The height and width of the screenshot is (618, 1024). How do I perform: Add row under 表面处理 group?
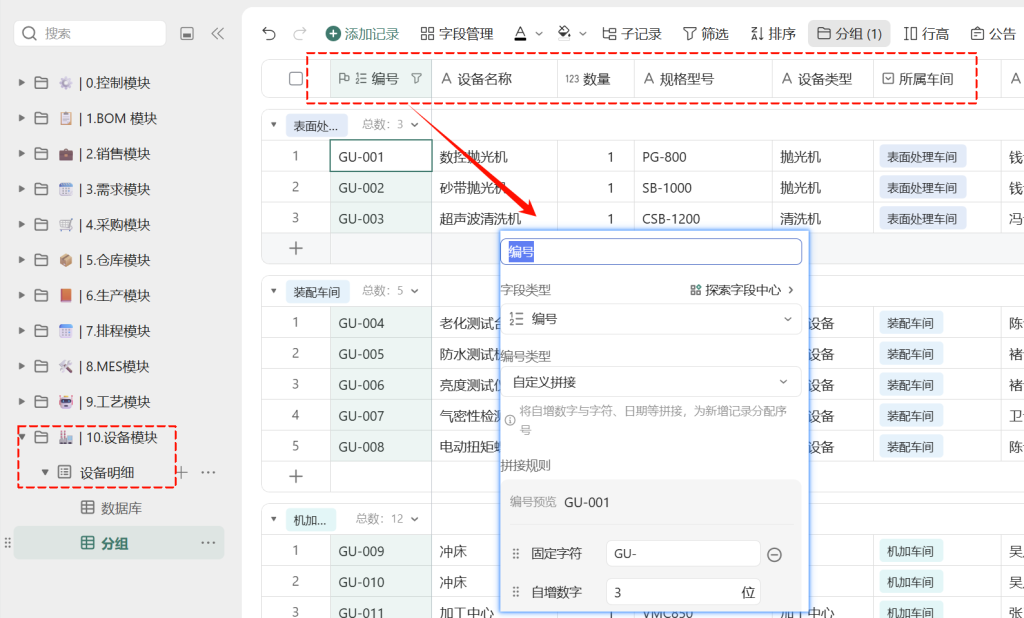coord(296,248)
